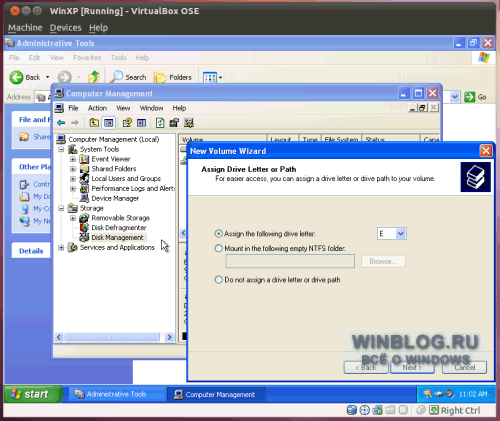Expand Services and Applications node
The image size is (500, 421).
pos(61,247)
